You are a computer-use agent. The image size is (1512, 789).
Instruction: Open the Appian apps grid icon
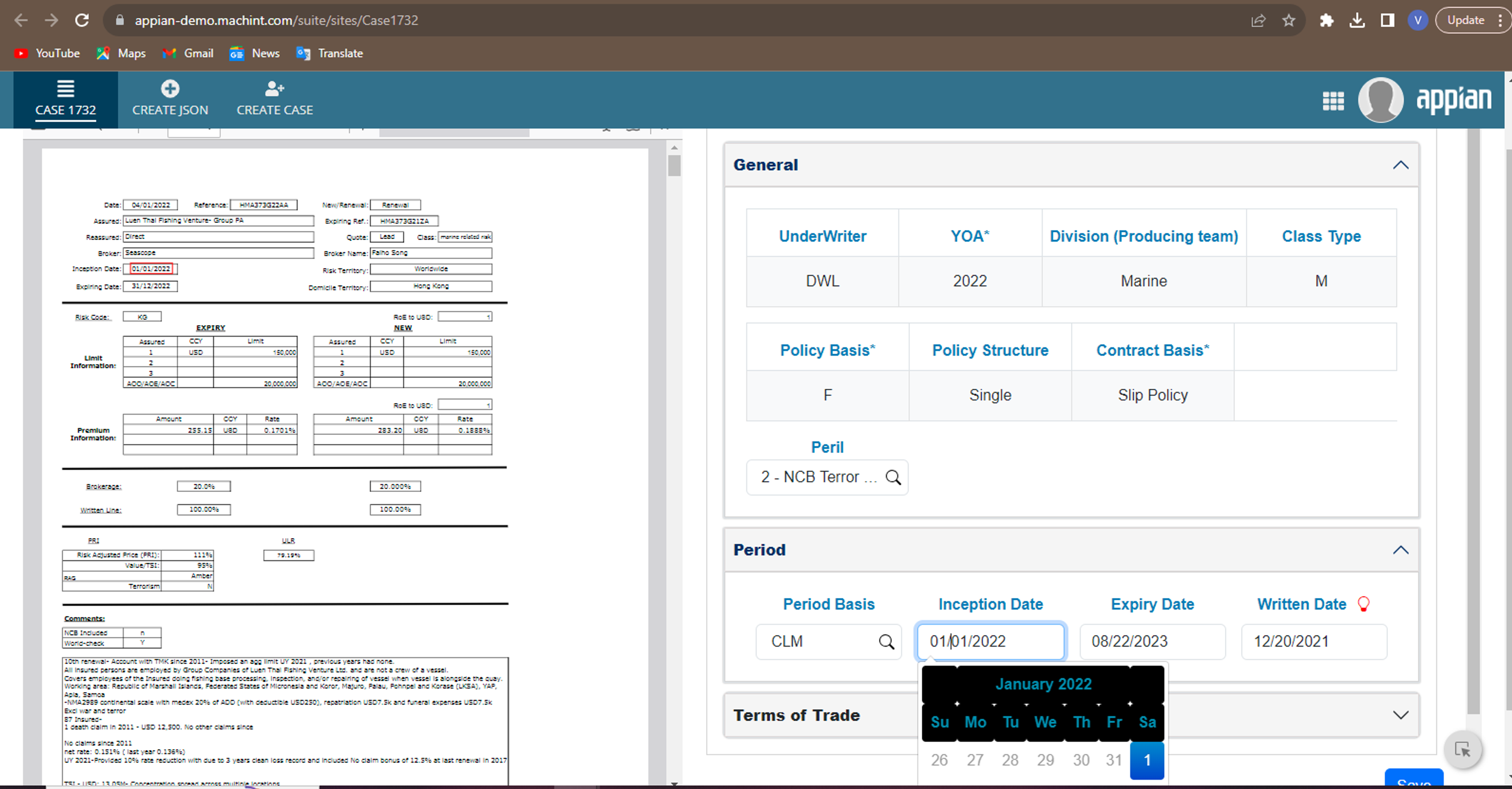click(1333, 101)
